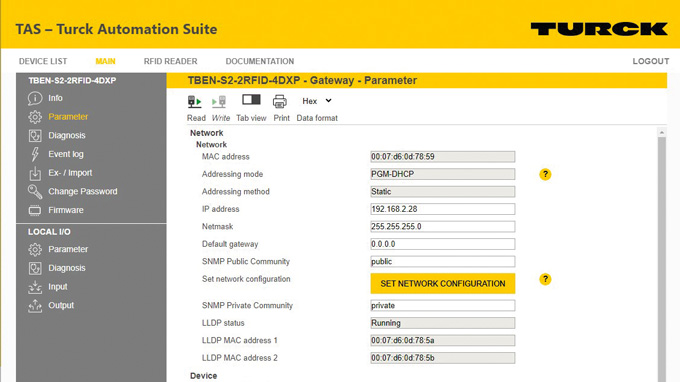Click the Write parameters icon
680x382 pixels.
pyautogui.click(x=219, y=101)
